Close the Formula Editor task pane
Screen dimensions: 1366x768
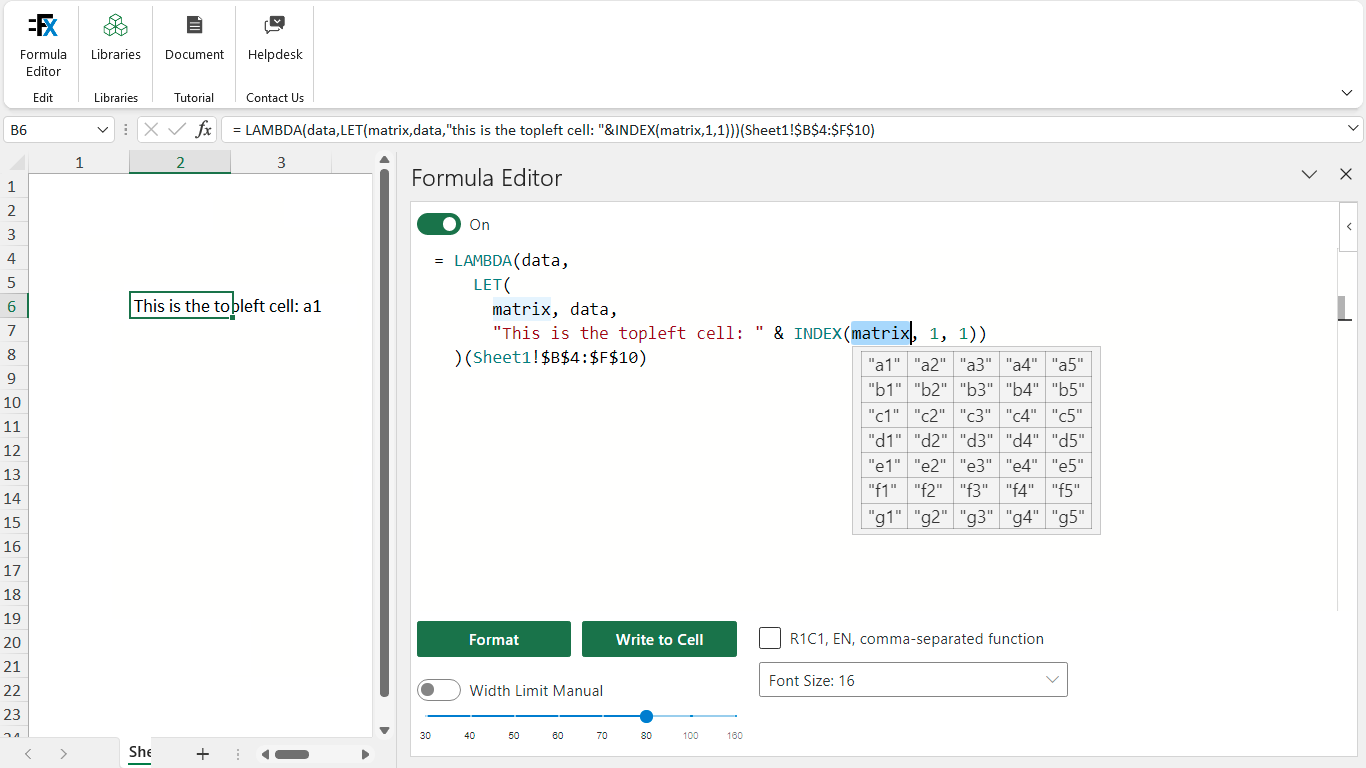pyautogui.click(x=1346, y=175)
